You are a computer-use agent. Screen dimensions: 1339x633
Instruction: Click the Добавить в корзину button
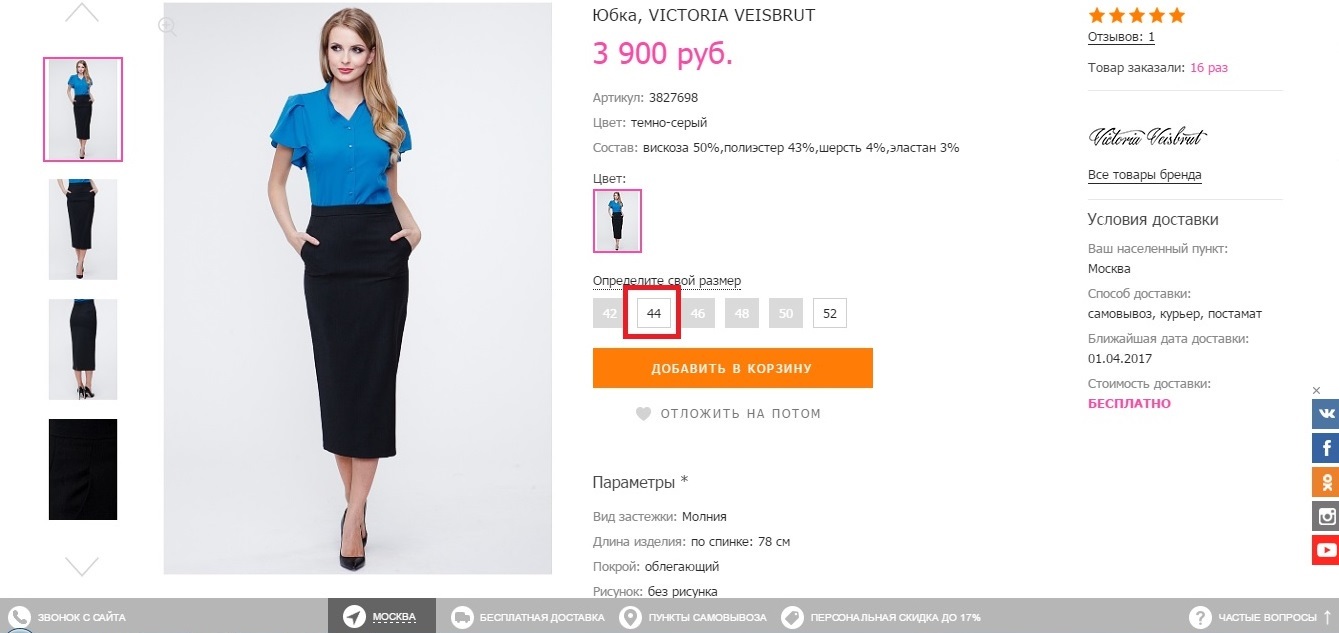pyautogui.click(x=732, y=368)
